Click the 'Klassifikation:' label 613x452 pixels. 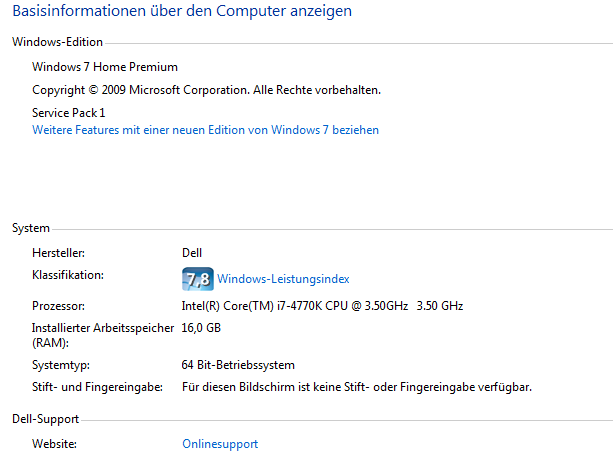[x=68, y=274]
